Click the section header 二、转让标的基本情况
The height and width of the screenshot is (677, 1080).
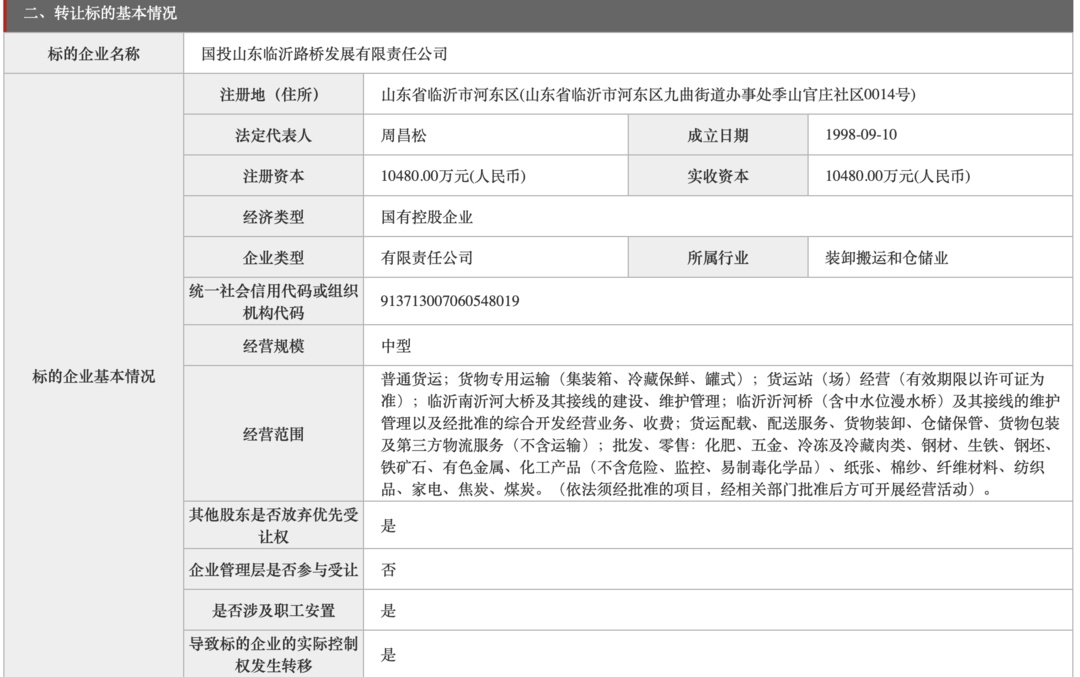[100, 13]
